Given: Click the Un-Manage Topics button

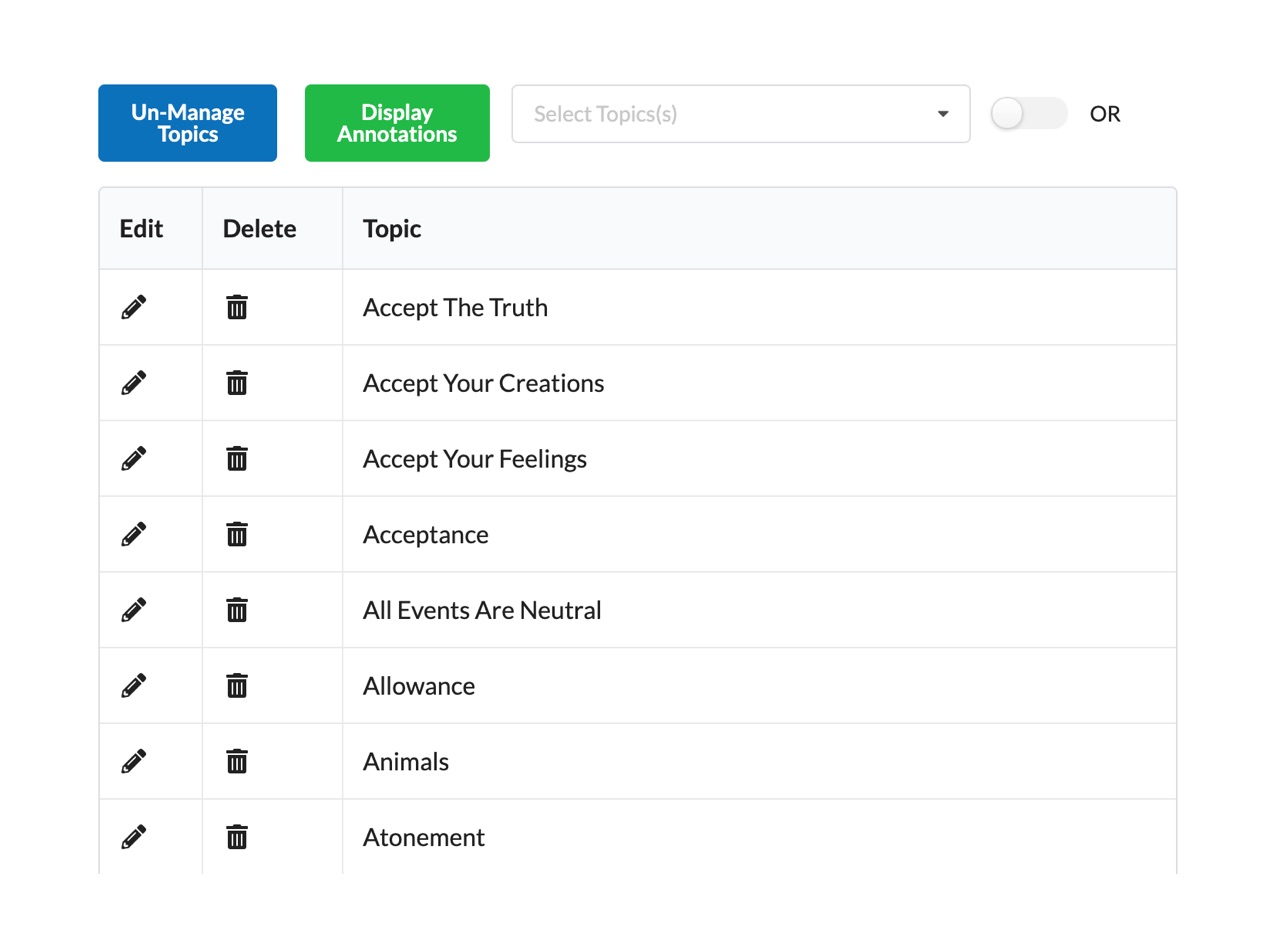Looking at the screenshot, I should (187, 123).
